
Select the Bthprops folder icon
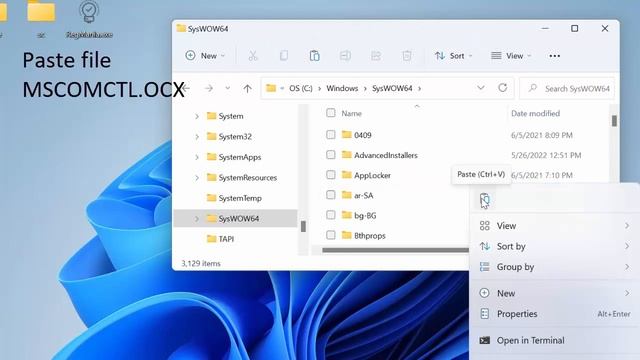(x=347, y=235)
